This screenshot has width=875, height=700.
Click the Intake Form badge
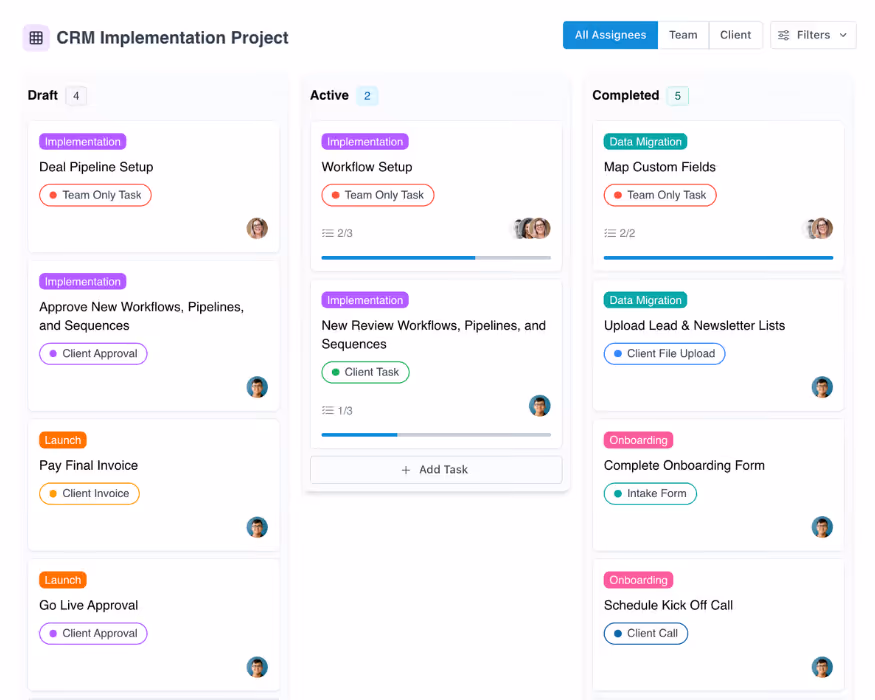coord(650,494)
